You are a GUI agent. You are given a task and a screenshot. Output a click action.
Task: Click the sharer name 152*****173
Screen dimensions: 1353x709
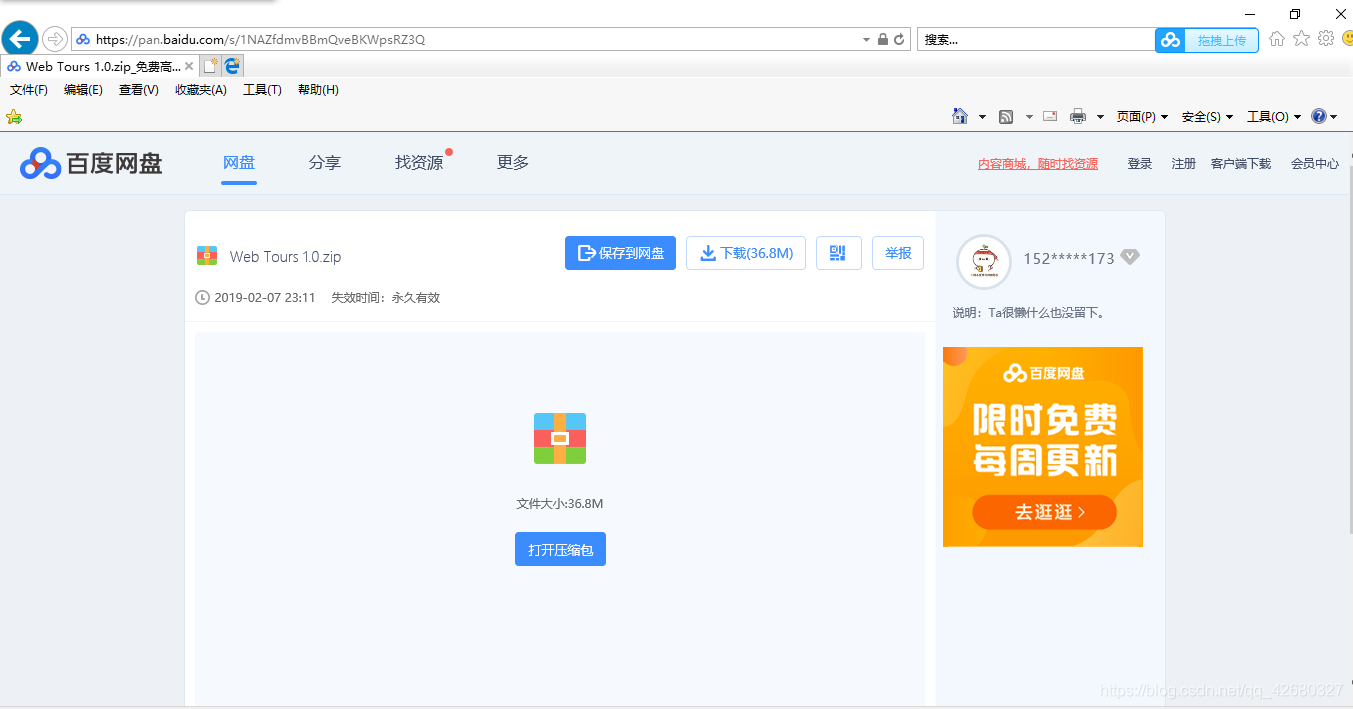click(x=1068, y=258)
